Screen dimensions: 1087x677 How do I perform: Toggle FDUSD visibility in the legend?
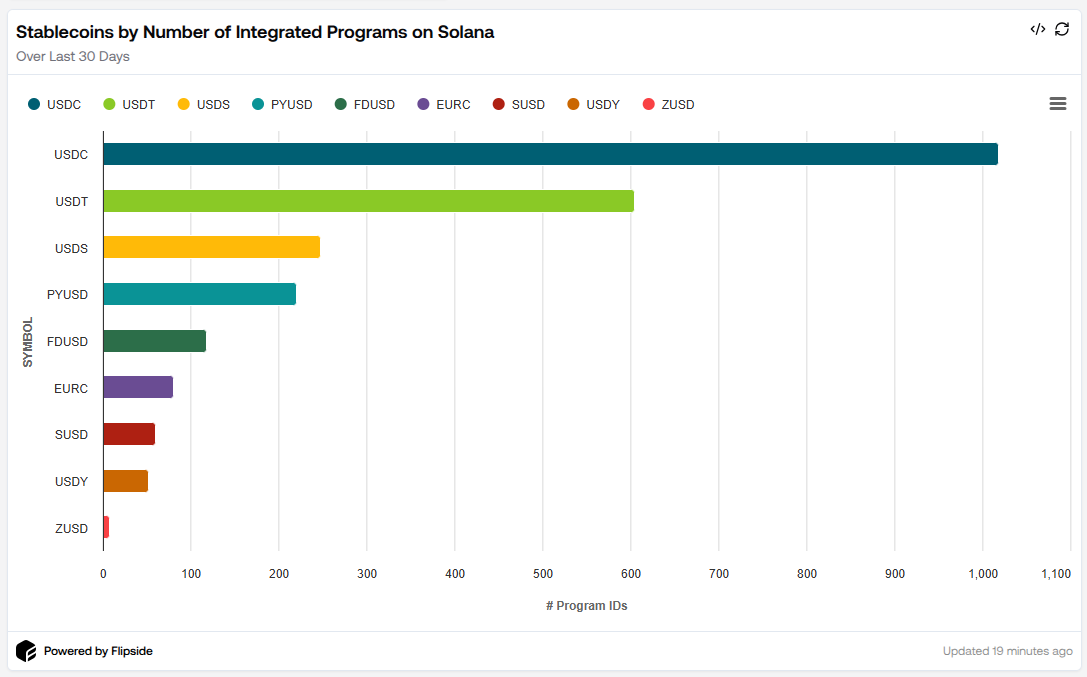point(365,104)
